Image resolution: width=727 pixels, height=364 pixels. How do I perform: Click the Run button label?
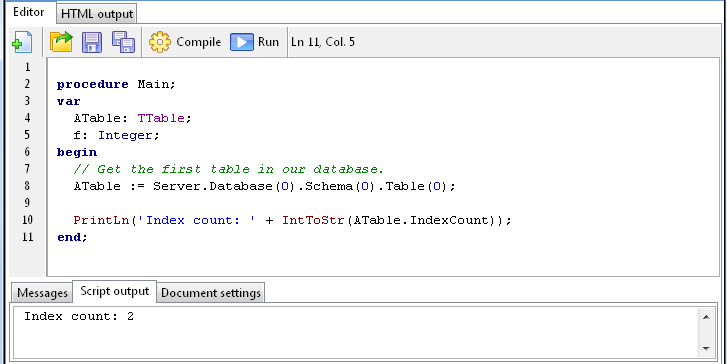coord(268,42)
